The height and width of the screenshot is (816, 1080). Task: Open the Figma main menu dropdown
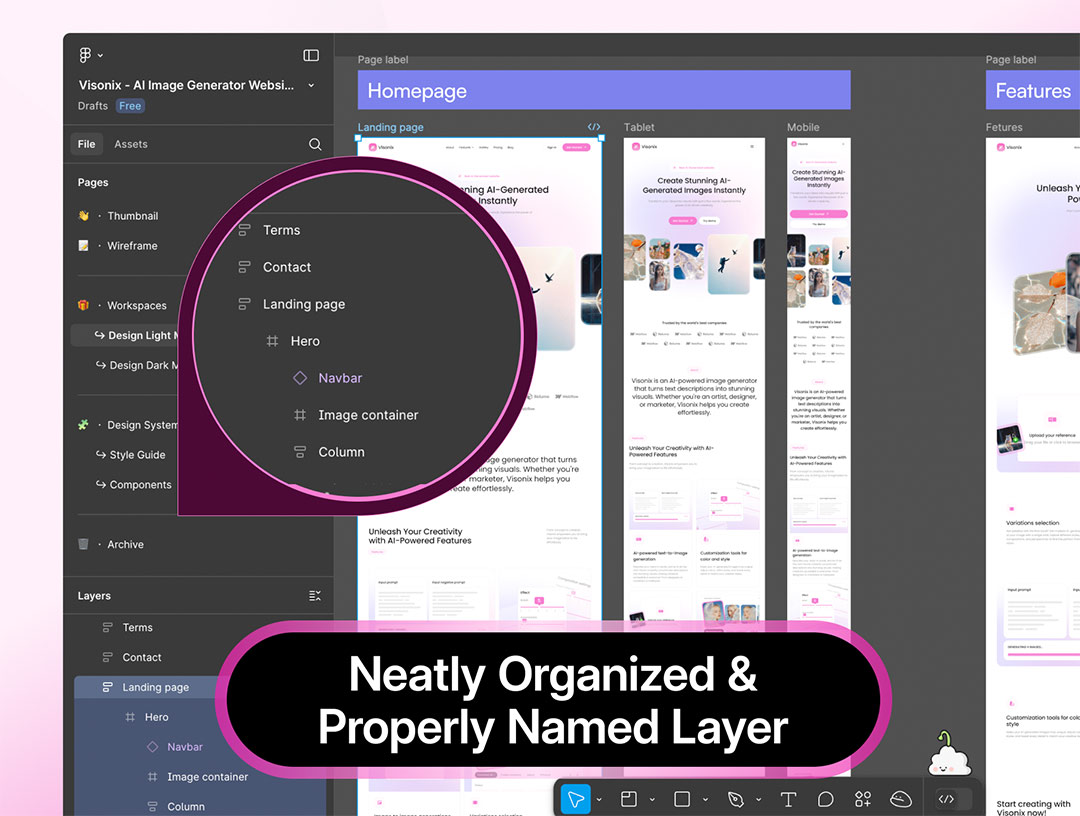91,55
